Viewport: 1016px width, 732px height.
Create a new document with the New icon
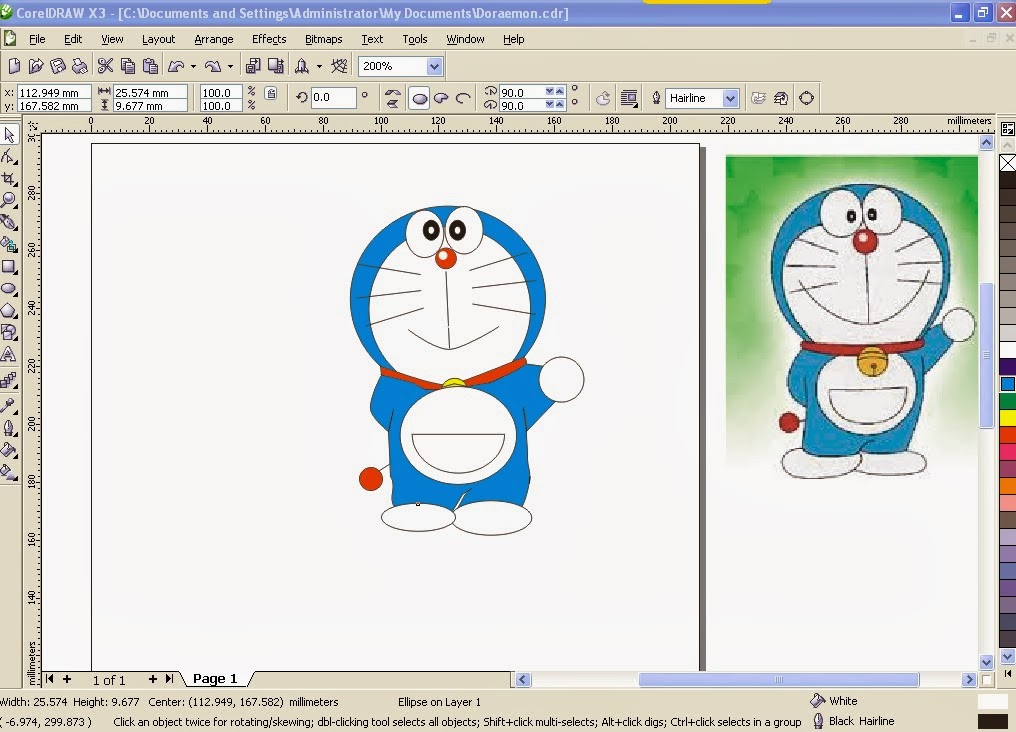pyautogui.click(x=14, y=65)
